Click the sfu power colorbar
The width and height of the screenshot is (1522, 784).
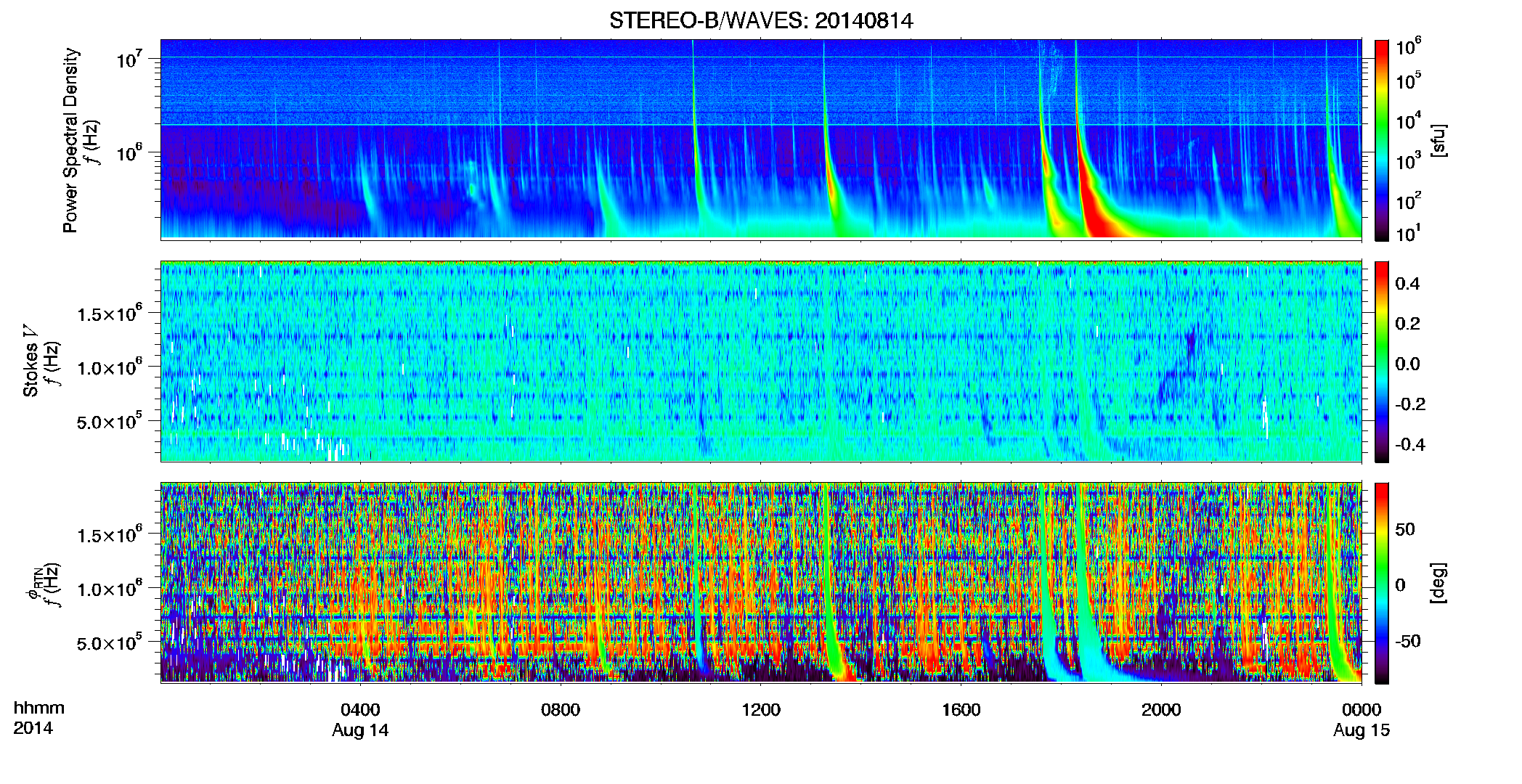(1382, 140)
